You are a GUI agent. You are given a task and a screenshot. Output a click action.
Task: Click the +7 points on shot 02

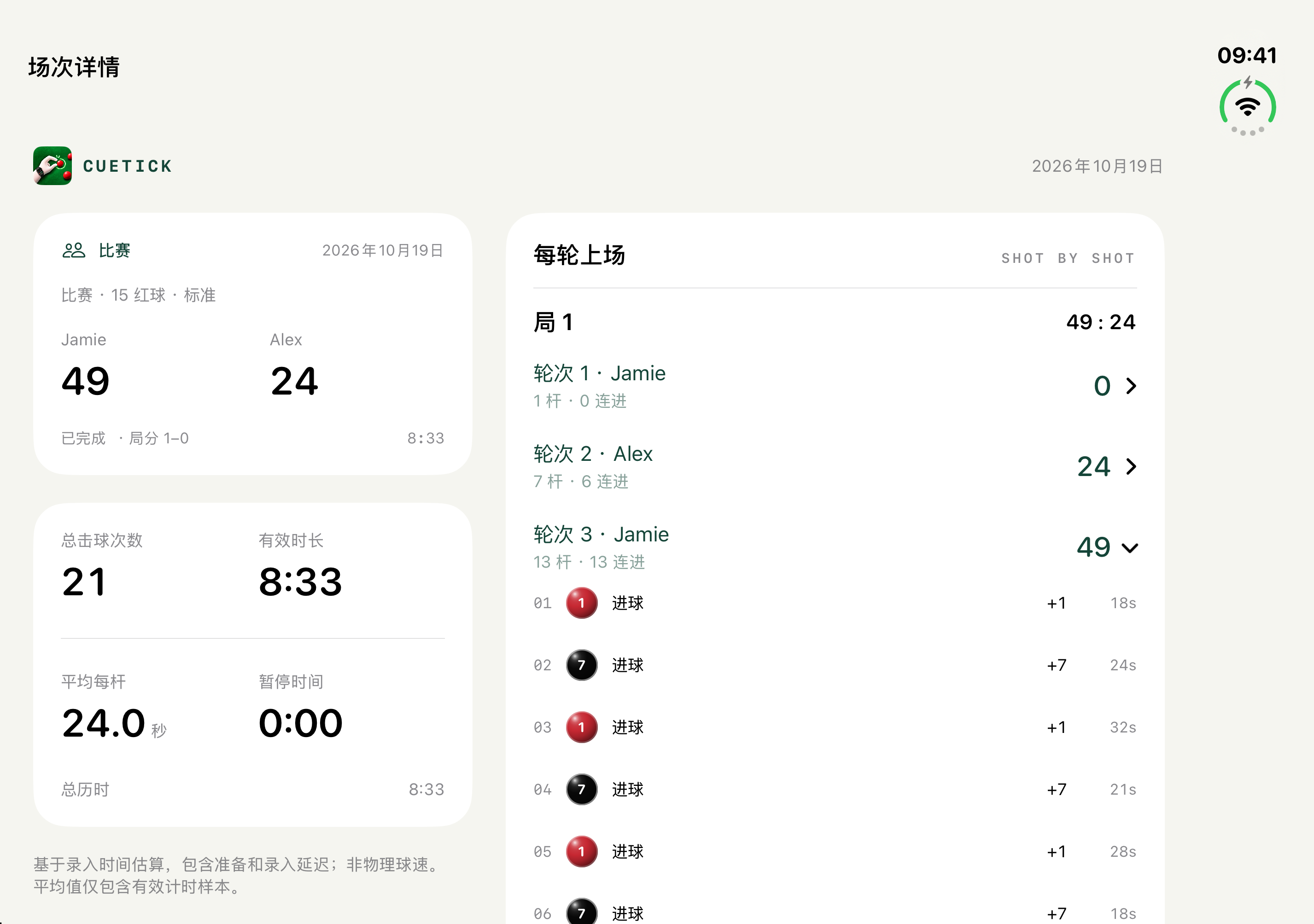pyautogui.click(x=1057, y=665)
